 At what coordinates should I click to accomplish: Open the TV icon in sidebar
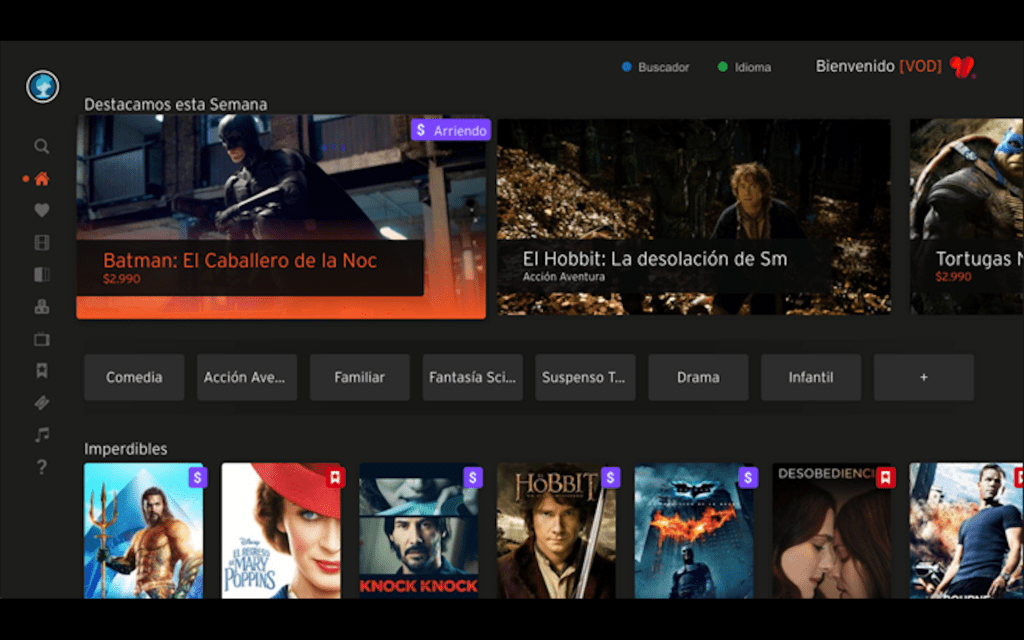[42, 339]
